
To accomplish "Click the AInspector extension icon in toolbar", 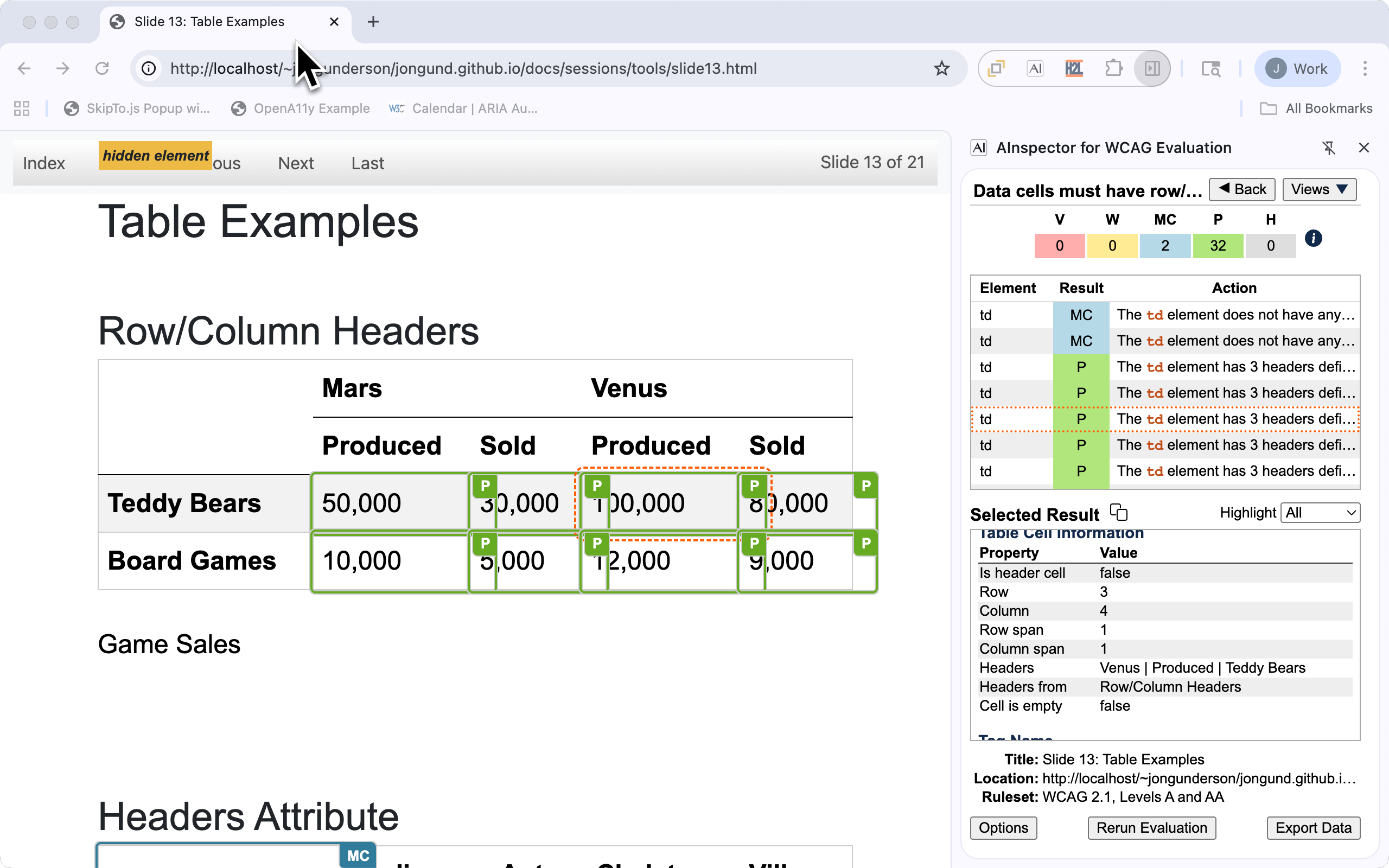I will (x=1035, y=69).
